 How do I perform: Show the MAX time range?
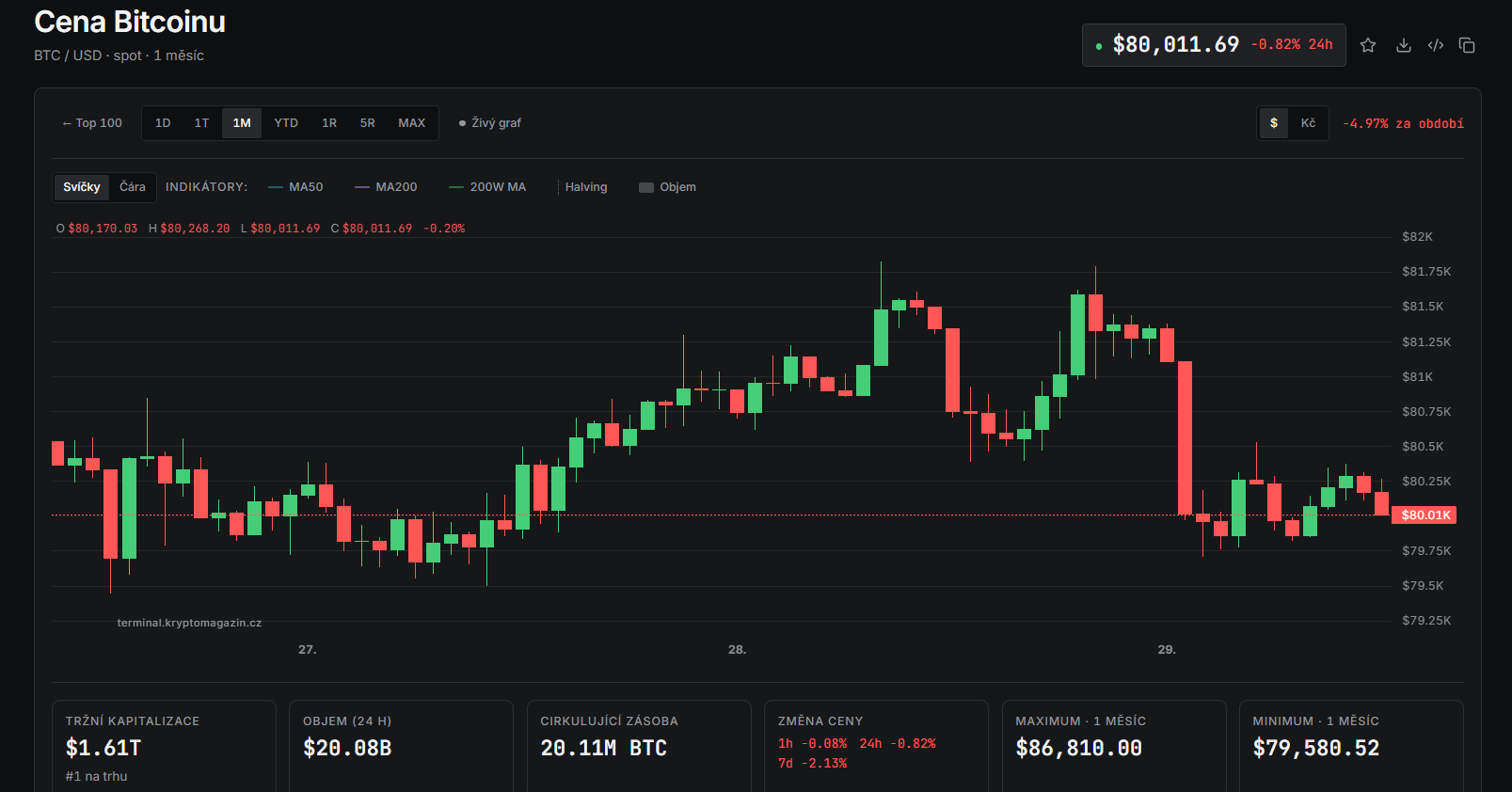(x=411, y=123)
